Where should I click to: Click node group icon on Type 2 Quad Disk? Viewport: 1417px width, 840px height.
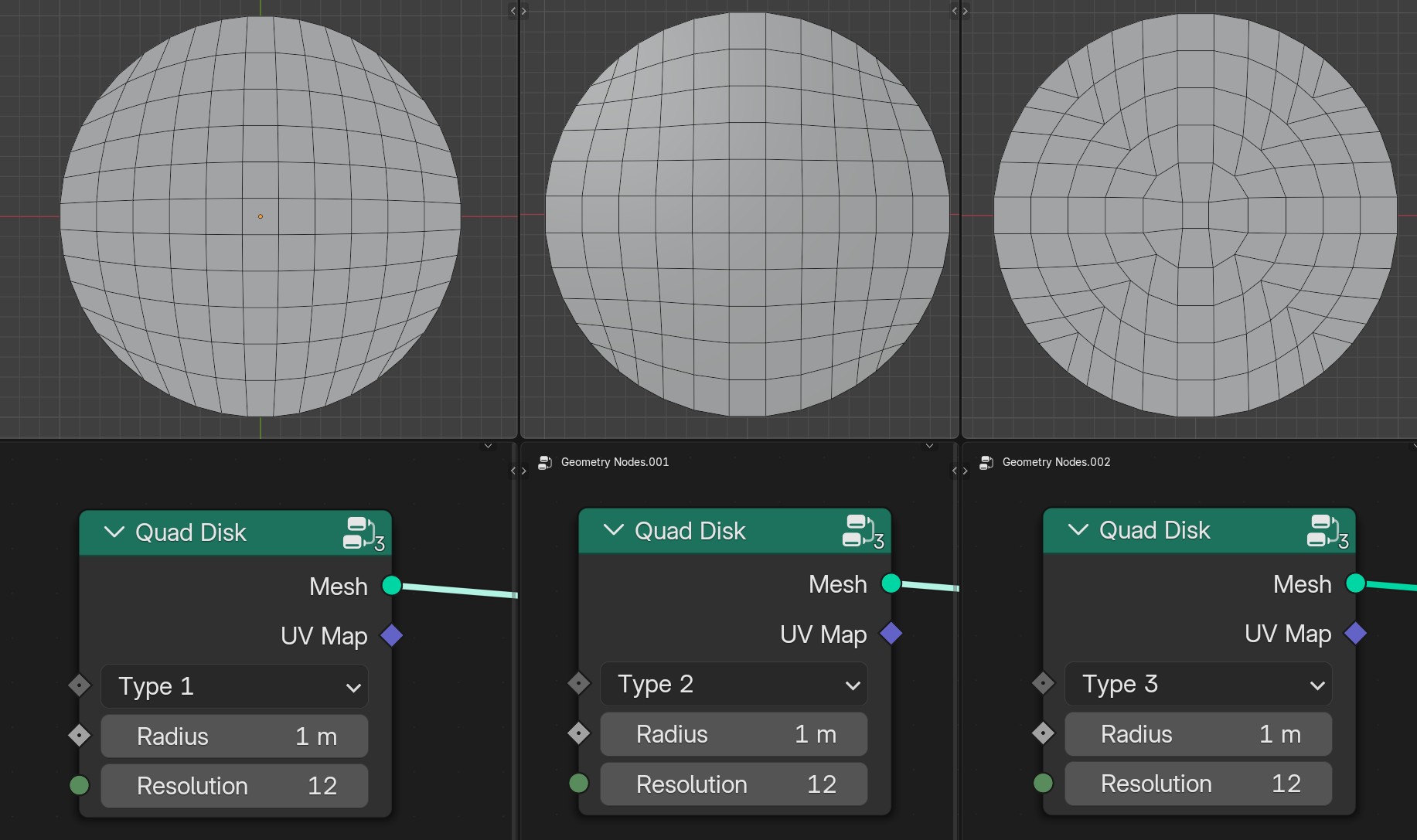863,532
